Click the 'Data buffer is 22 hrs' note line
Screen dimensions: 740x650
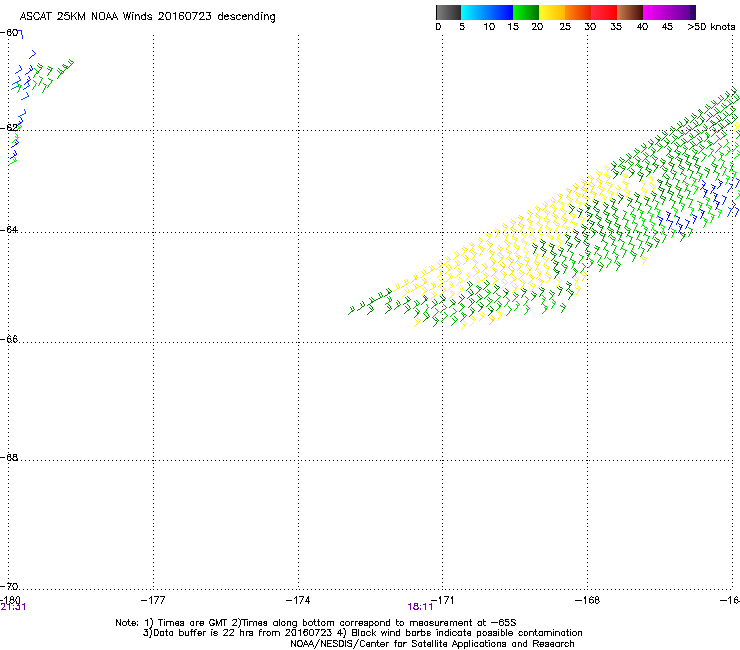click(362, 633)
